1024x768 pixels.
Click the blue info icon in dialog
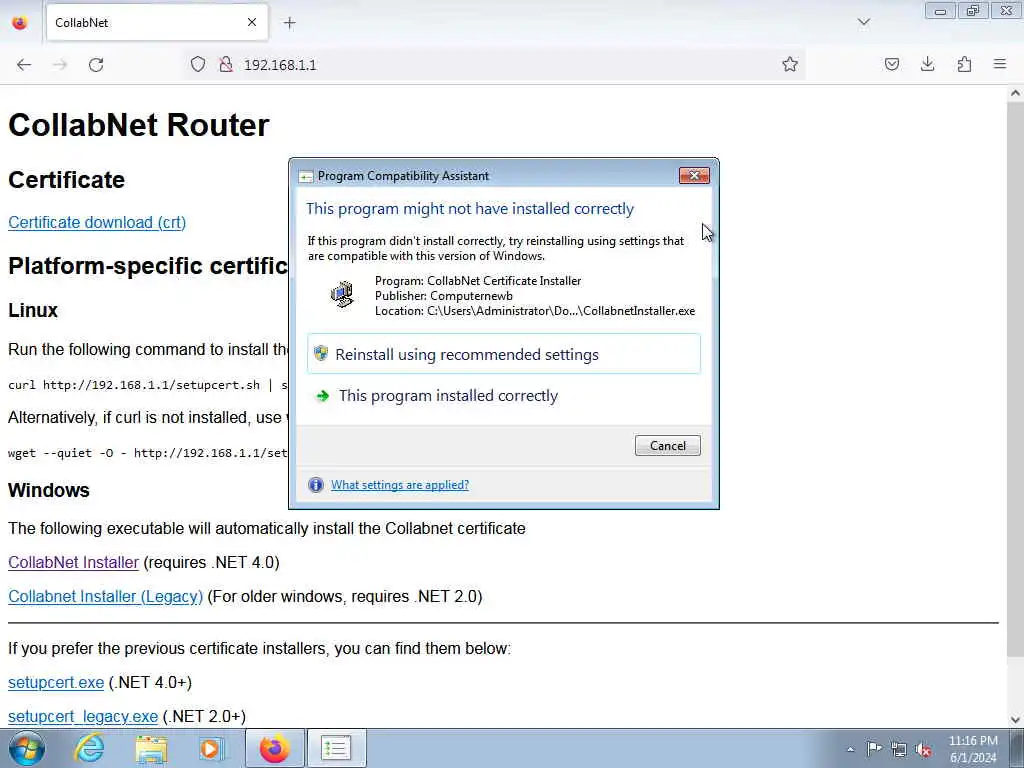pos(316,485)
